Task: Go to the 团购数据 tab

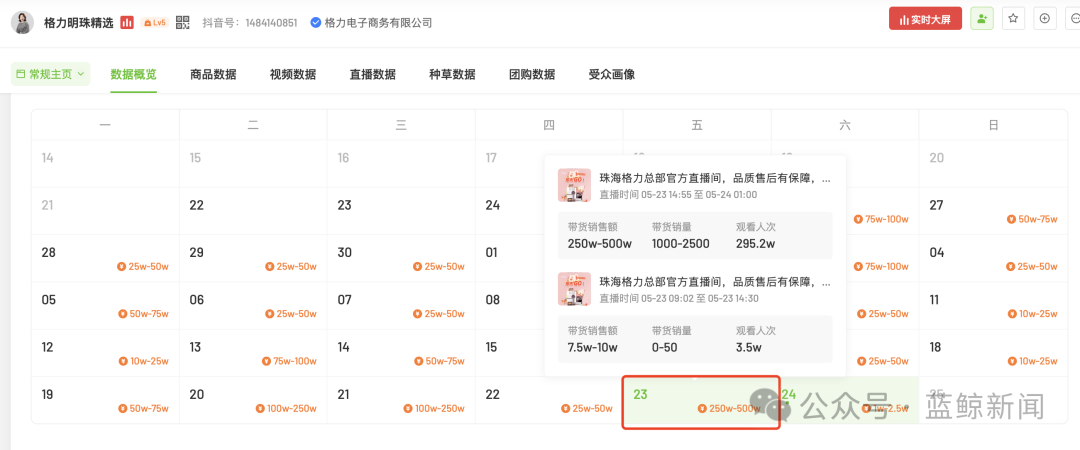Action: coord(532,74)
